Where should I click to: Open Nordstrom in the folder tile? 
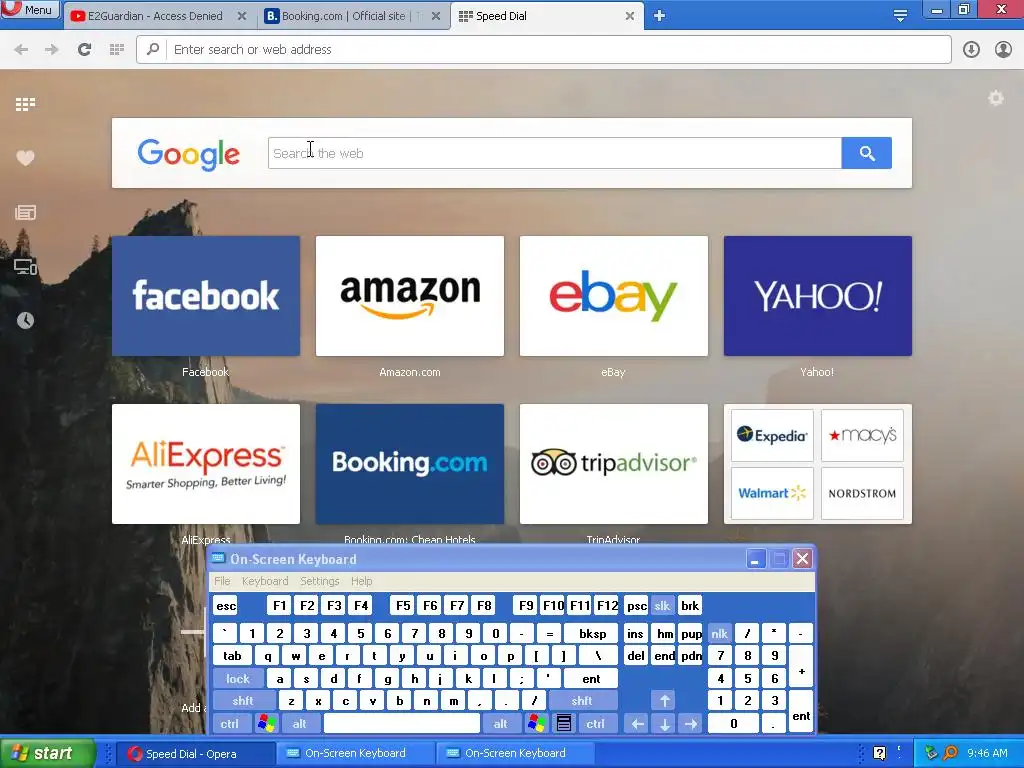862,493
